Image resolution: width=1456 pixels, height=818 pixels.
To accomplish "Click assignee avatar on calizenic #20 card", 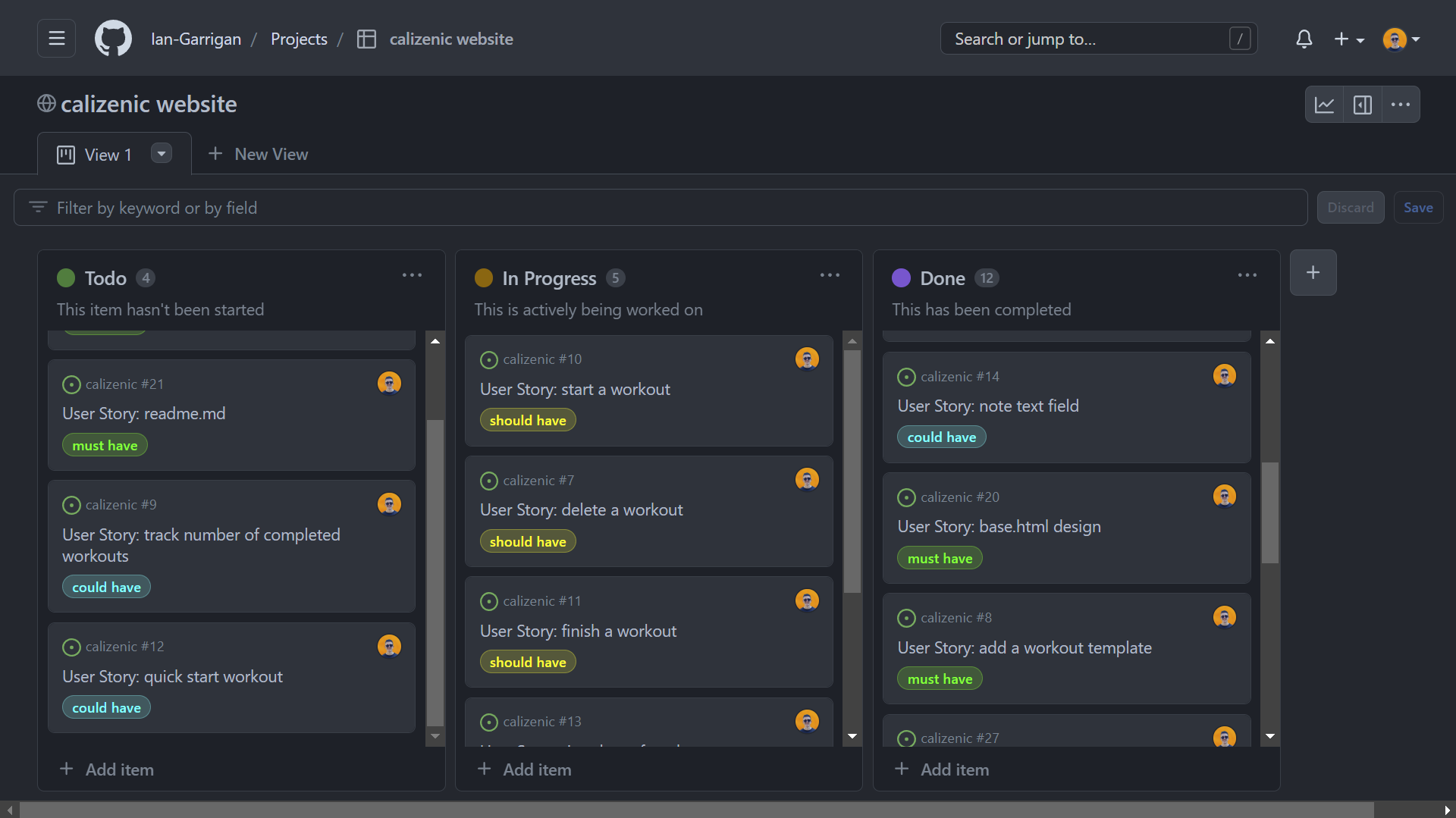I will (1225, 496).
